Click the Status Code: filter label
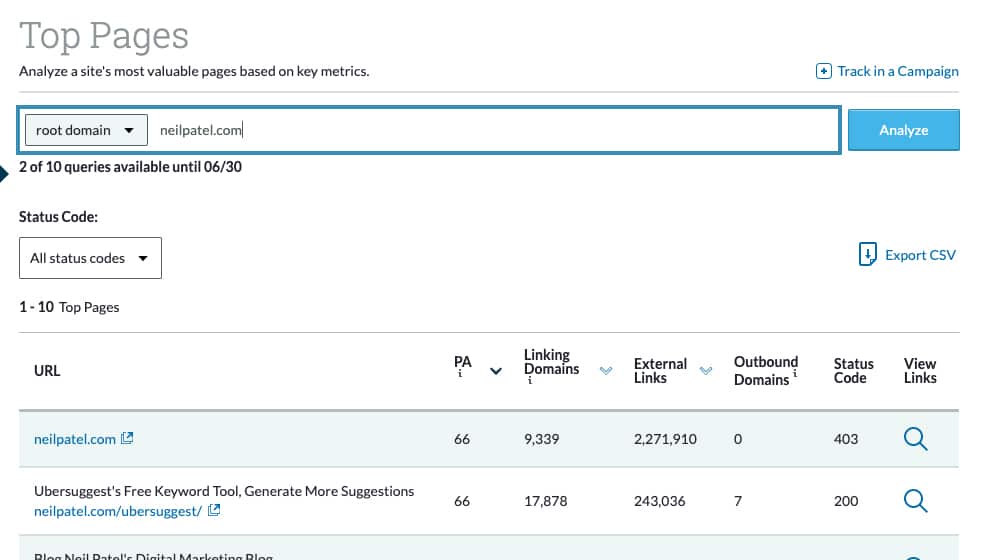The image size is (1000, 560). point(58,217)
